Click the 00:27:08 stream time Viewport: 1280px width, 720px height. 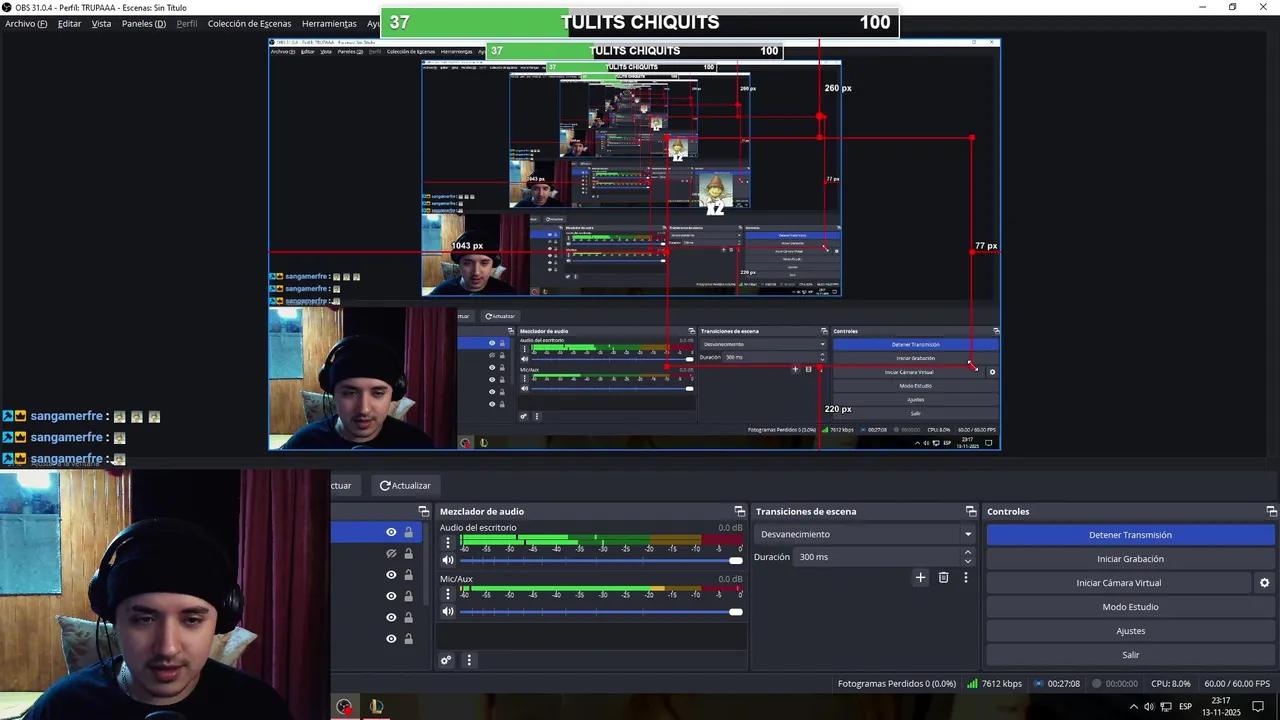click(x=1063, y=684)
